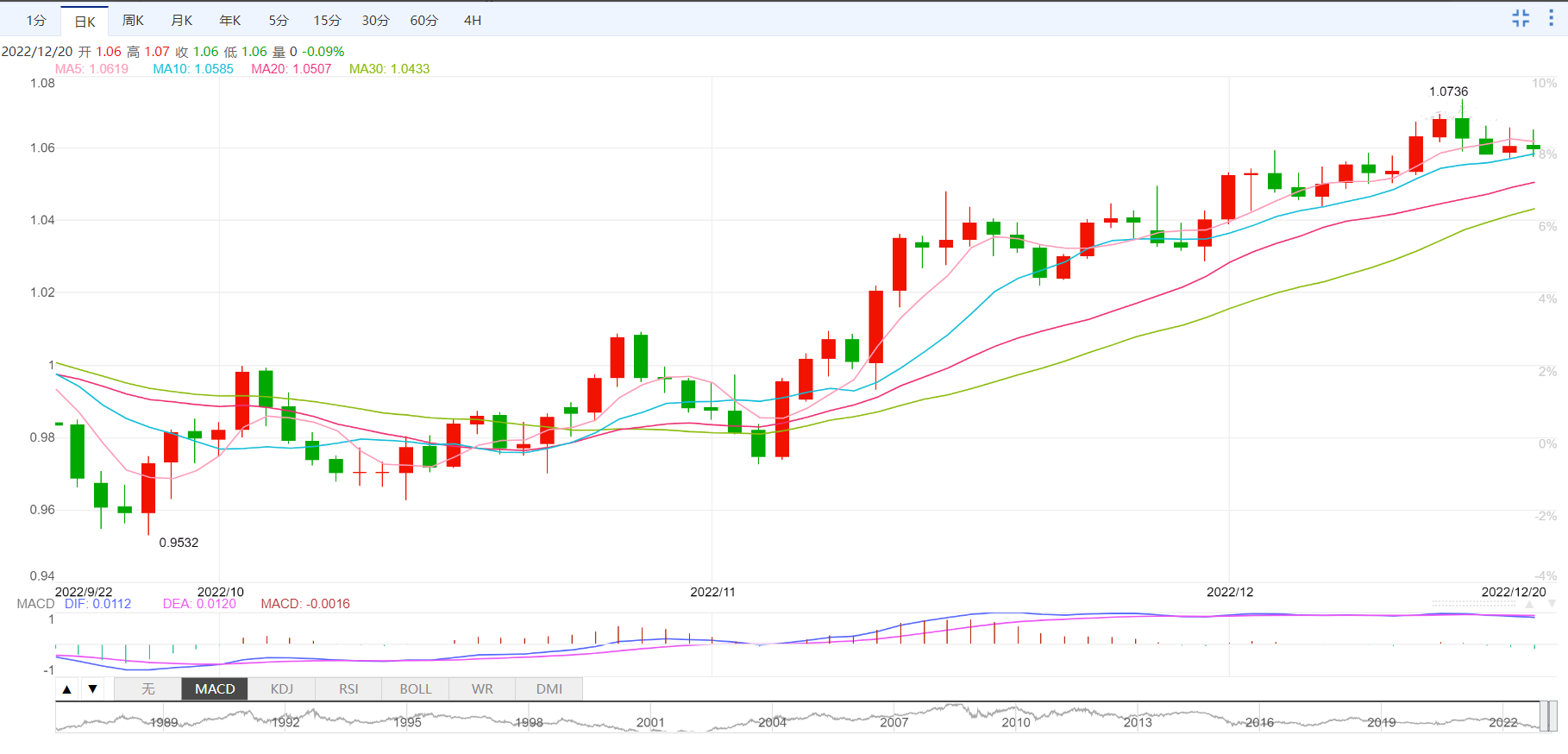The width and height of the screenshot is (1568, 754).
Task: Click the 2016 region in overview timeline
Action: pos(1259,723)
